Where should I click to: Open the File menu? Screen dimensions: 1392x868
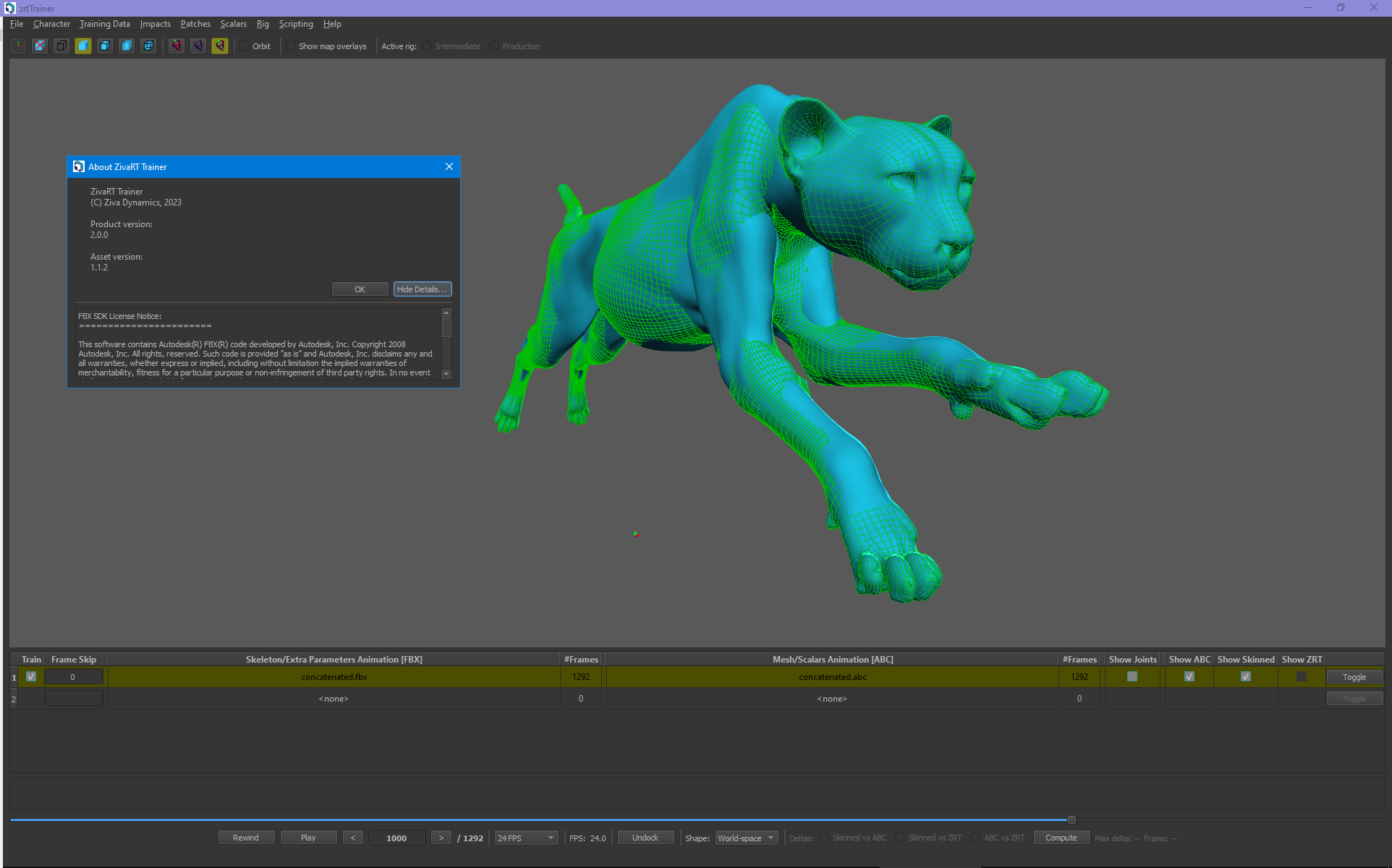(17, 24)
